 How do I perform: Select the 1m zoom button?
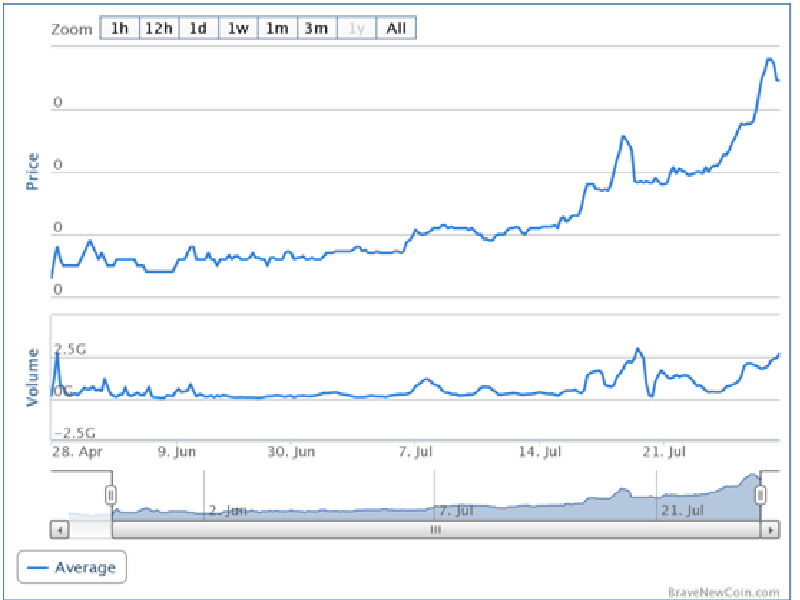[x=277, y=28]
